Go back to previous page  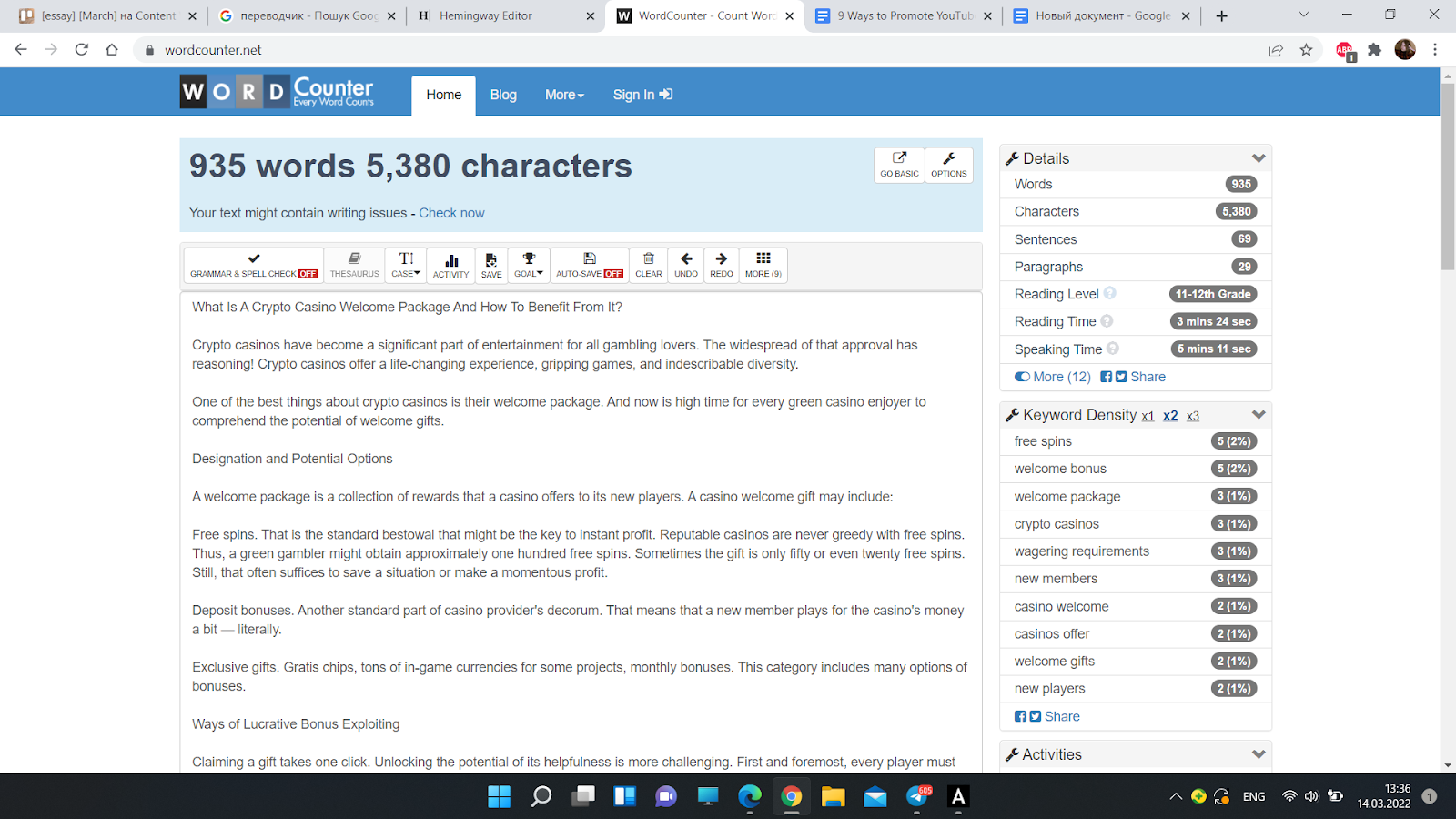pos(21,50)
